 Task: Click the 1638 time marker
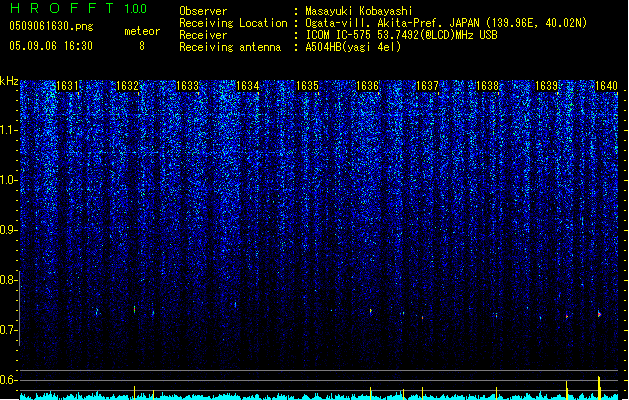point(487,86)
